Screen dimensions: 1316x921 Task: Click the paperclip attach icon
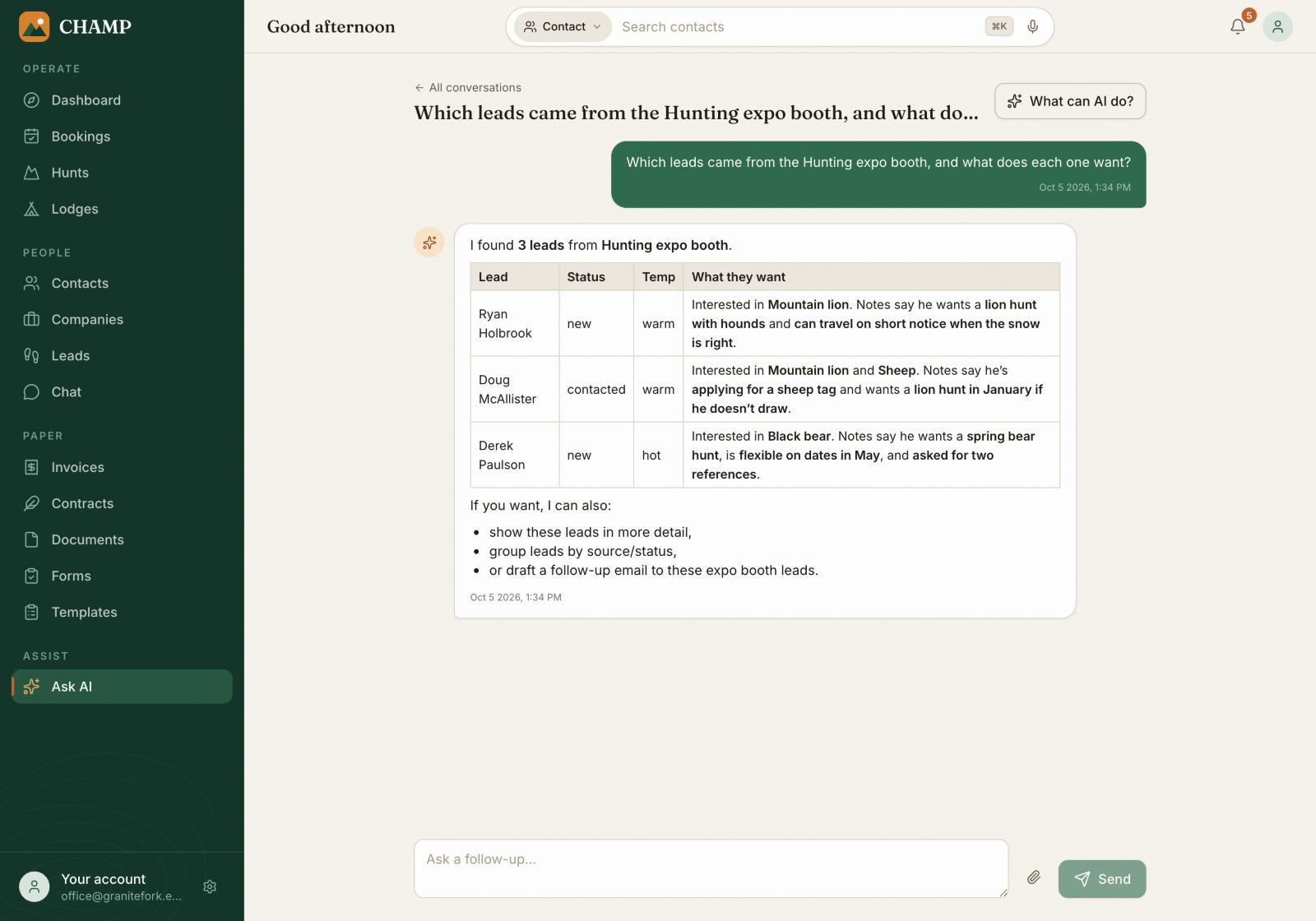[x=1034, y=877]
